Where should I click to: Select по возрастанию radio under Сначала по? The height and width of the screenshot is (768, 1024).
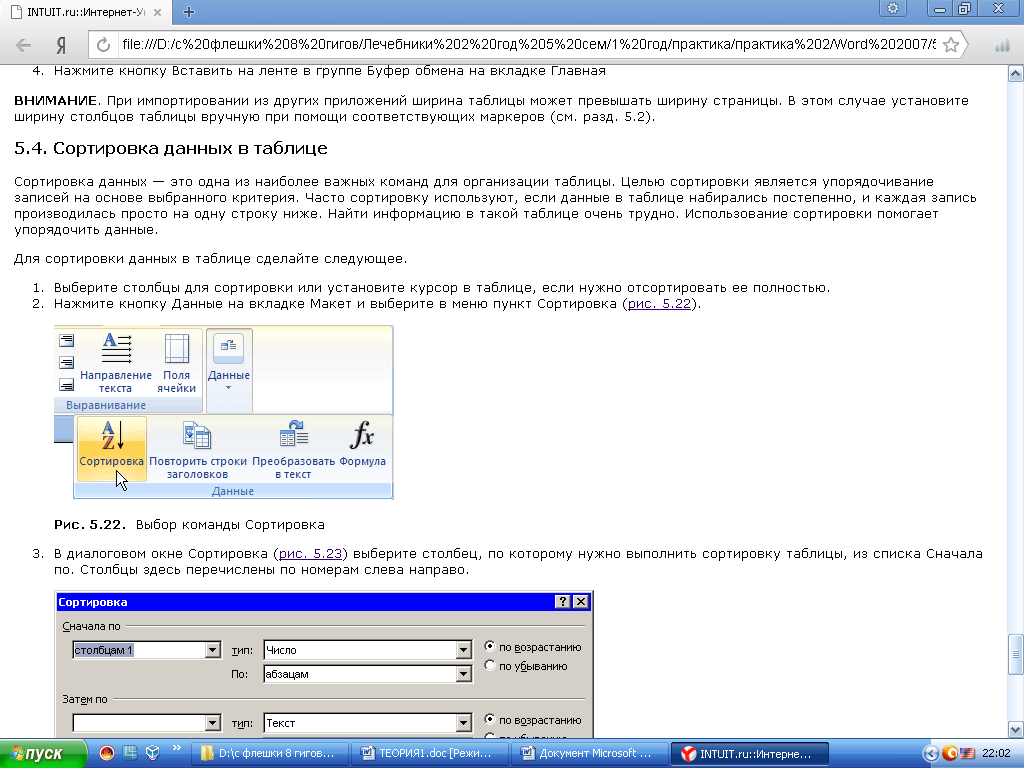[490, 647]
